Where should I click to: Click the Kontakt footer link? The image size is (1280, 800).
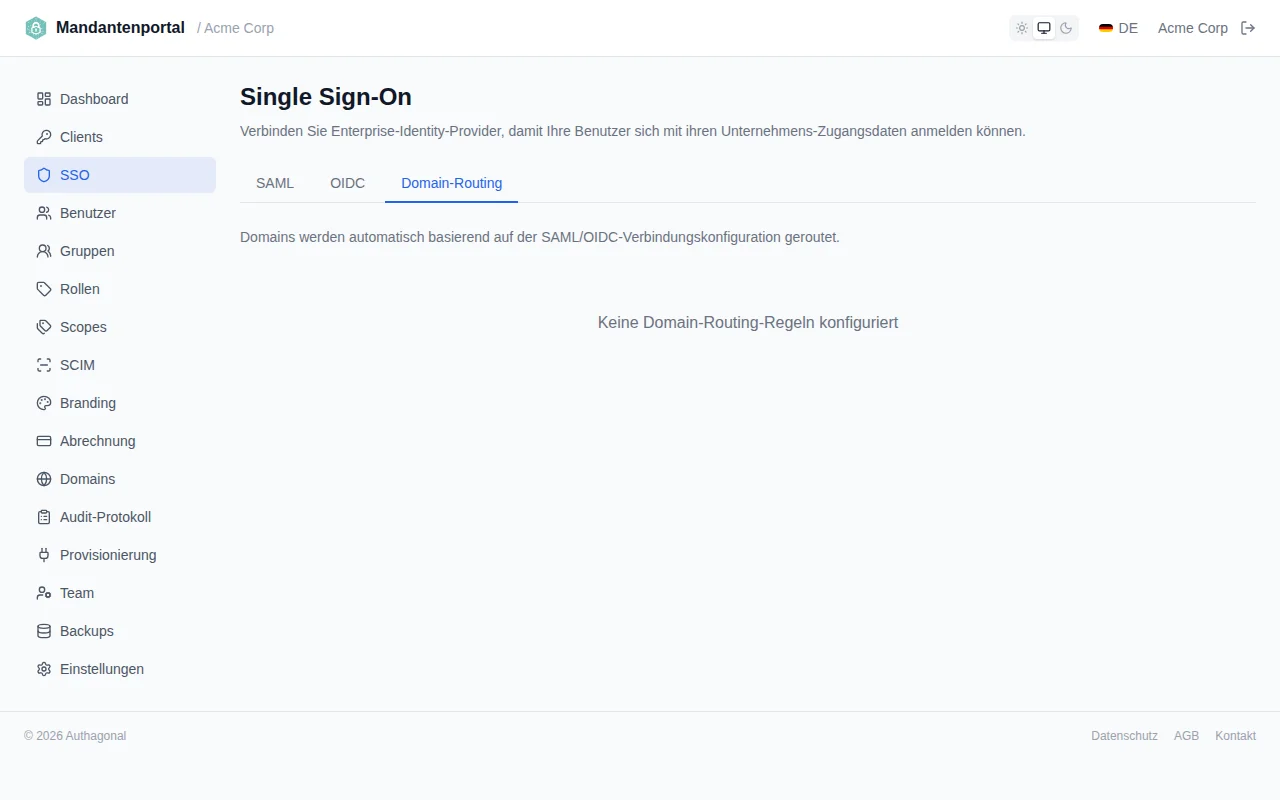click(x=1235, y=736)
